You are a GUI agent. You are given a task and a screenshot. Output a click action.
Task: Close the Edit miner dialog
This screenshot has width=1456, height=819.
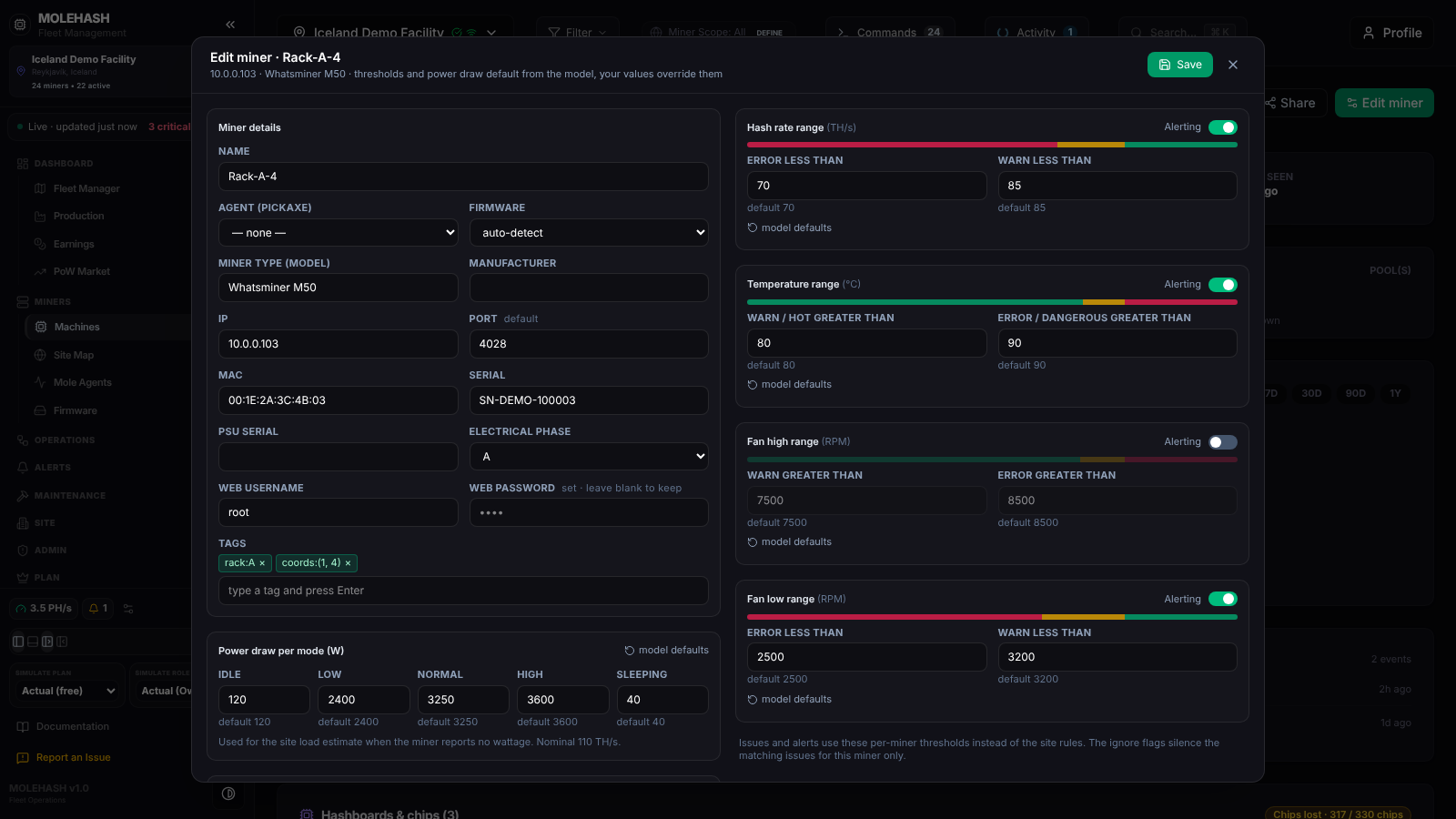1233,65
